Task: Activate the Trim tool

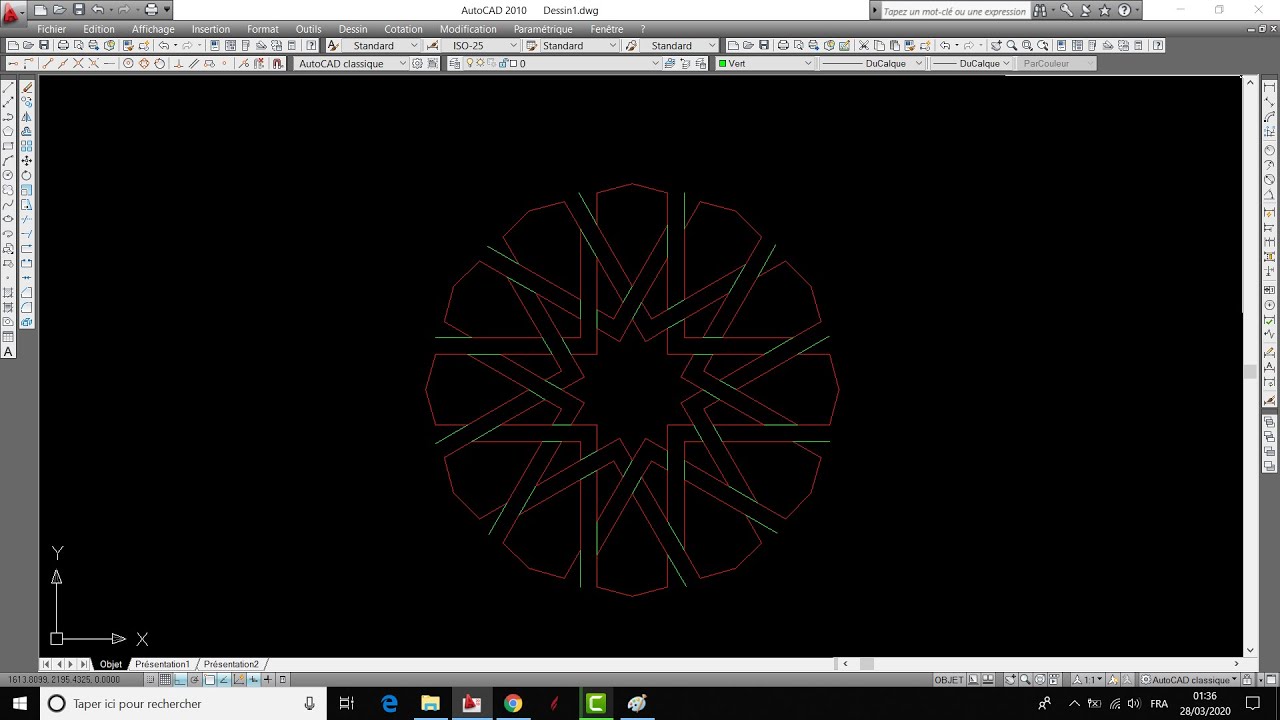Action: tap(26, 219)
